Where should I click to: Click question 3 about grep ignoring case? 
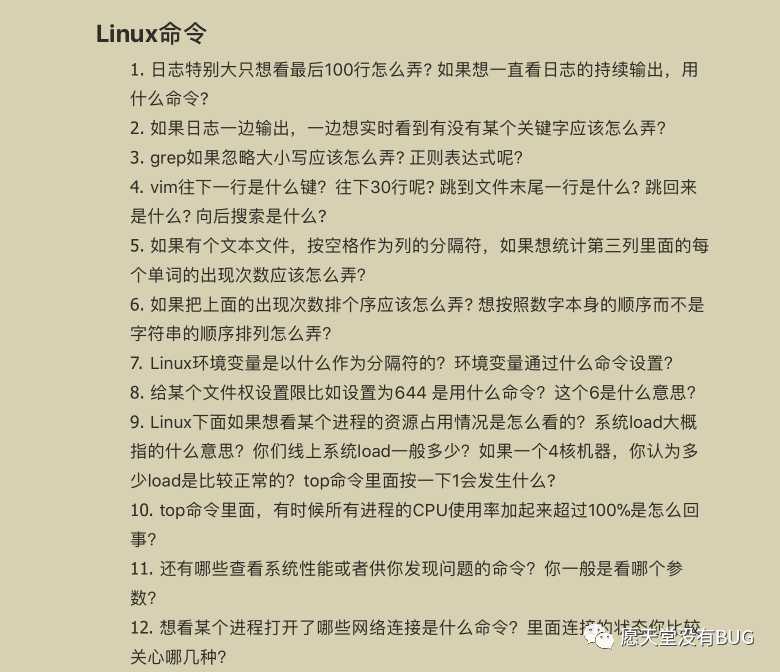(326, 157)
